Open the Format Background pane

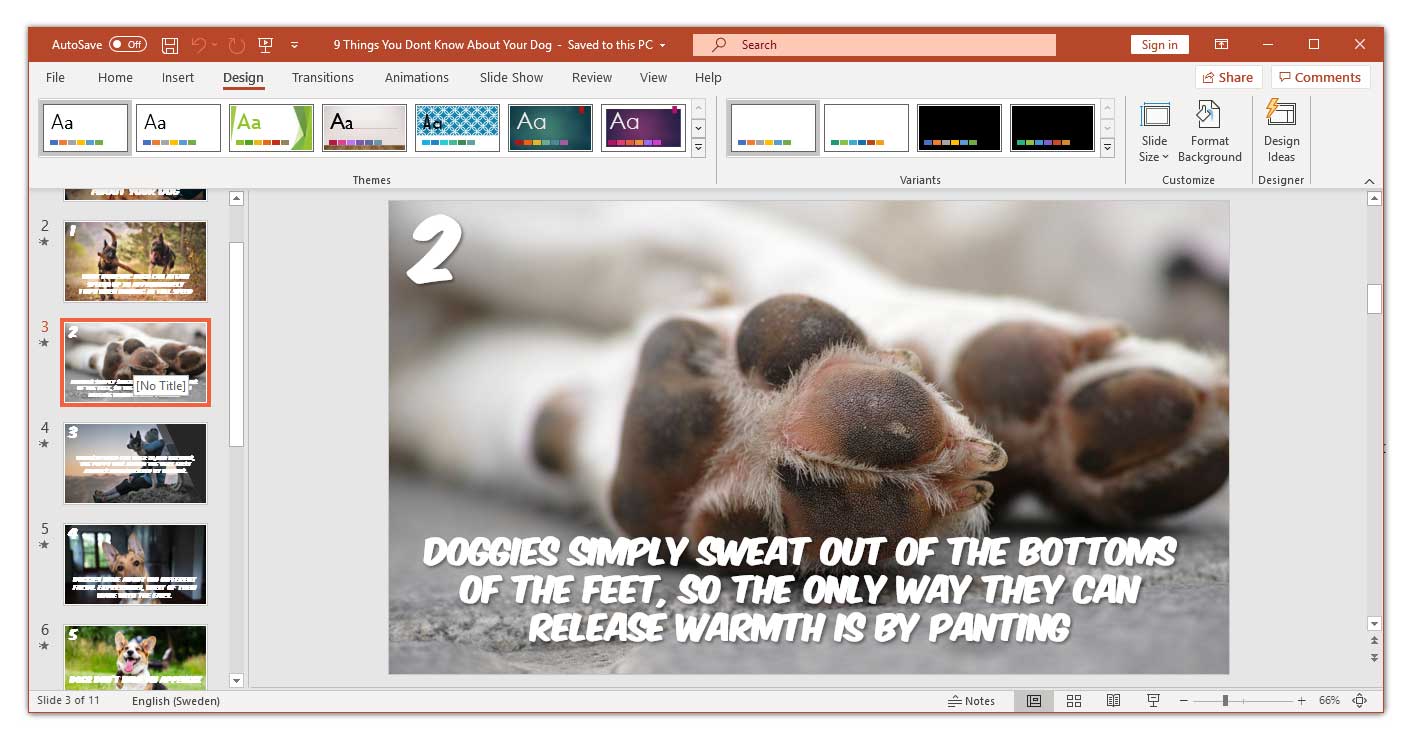coord(1209,130)
